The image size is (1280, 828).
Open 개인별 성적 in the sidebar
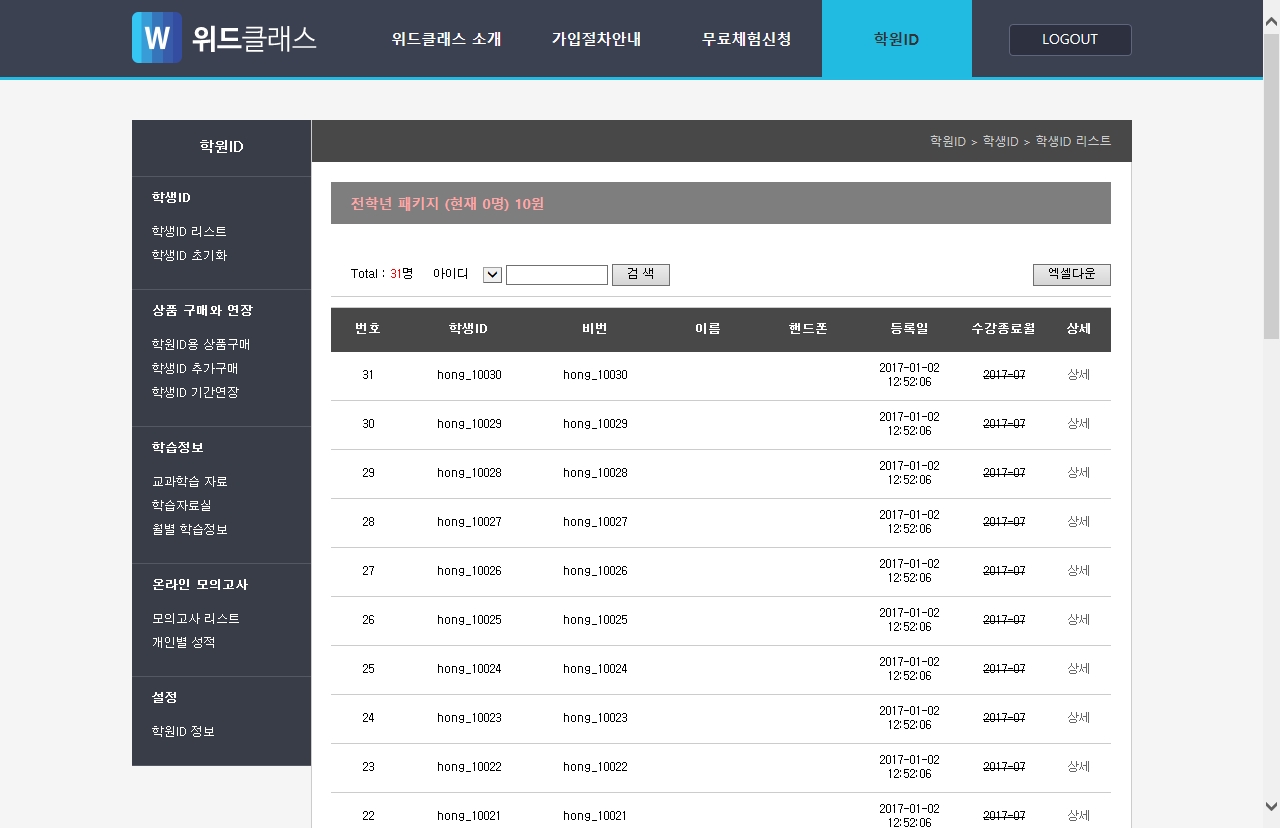[184, 642]
